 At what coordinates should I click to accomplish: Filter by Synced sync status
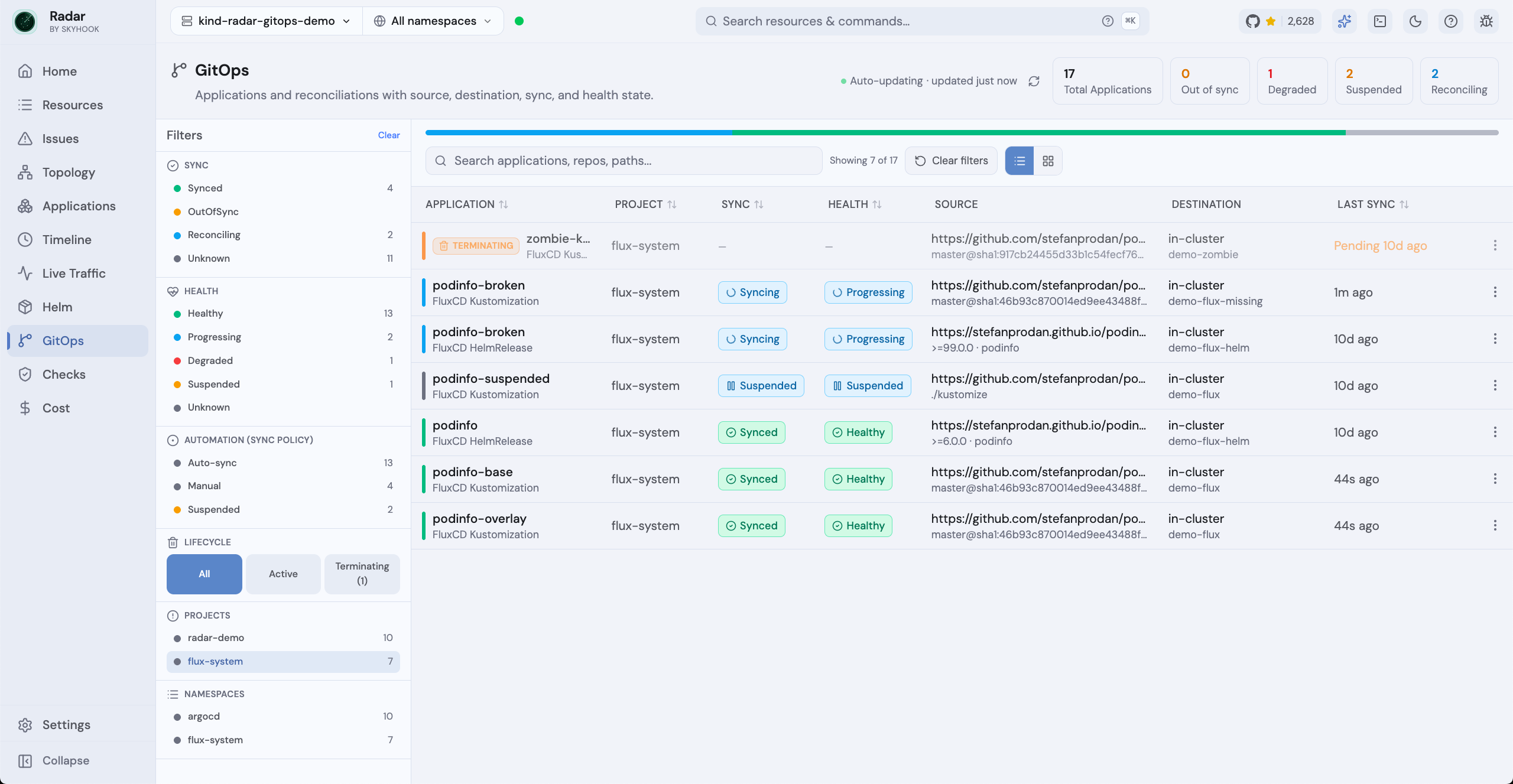tap(283, 188)
